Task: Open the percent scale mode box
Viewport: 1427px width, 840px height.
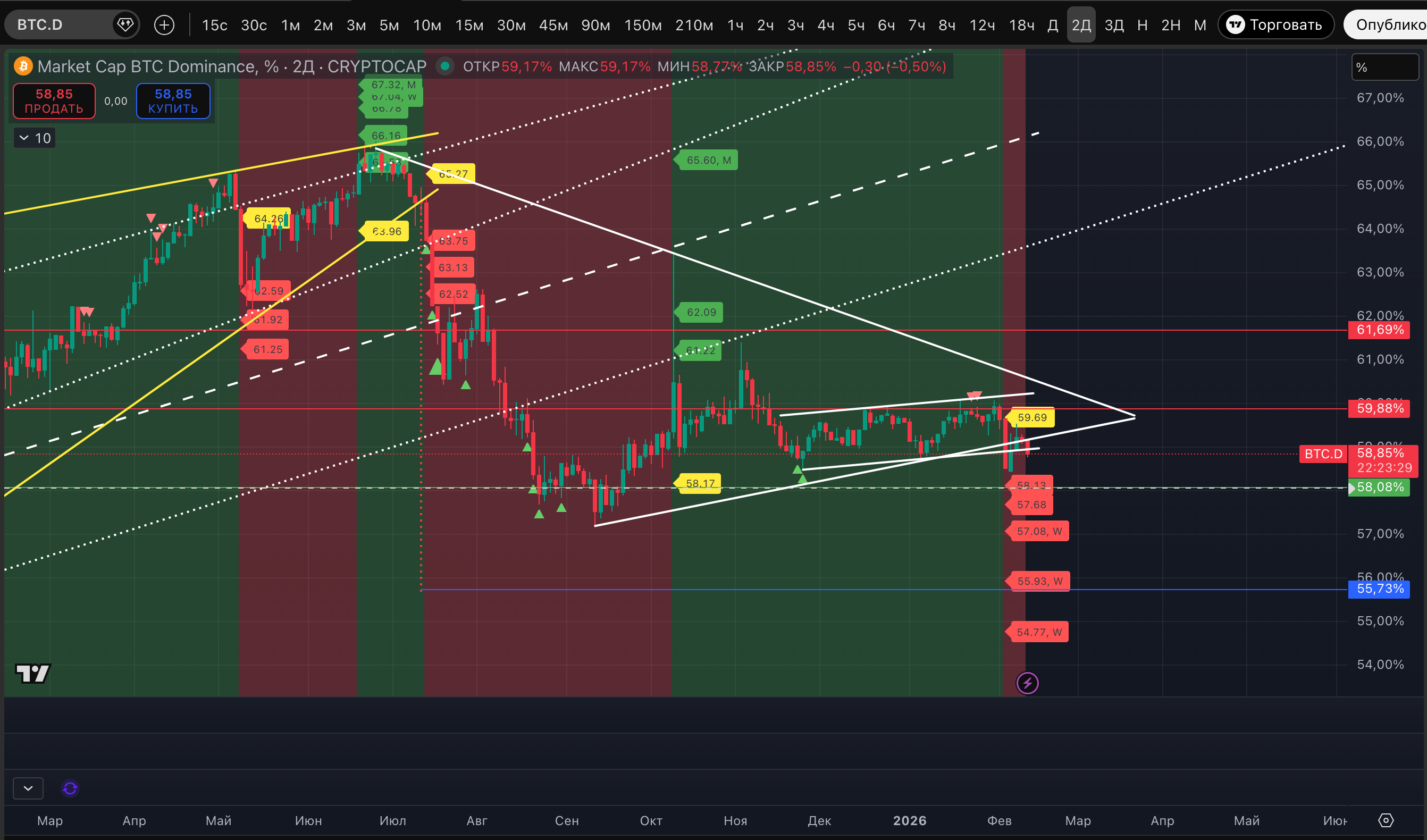Action: point(1384,68)
